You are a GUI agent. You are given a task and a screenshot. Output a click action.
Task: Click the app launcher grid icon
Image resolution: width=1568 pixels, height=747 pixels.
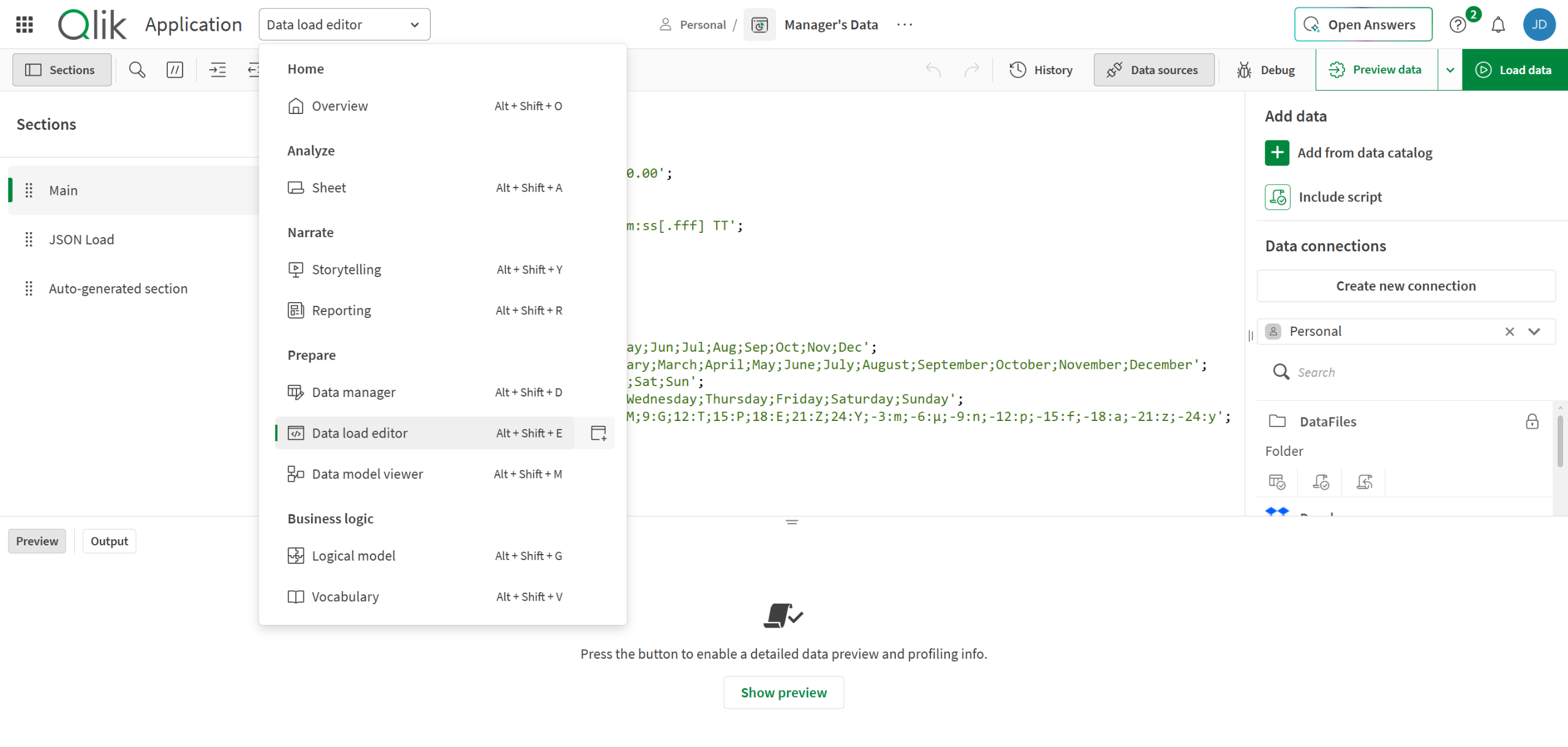click(24, 25)
